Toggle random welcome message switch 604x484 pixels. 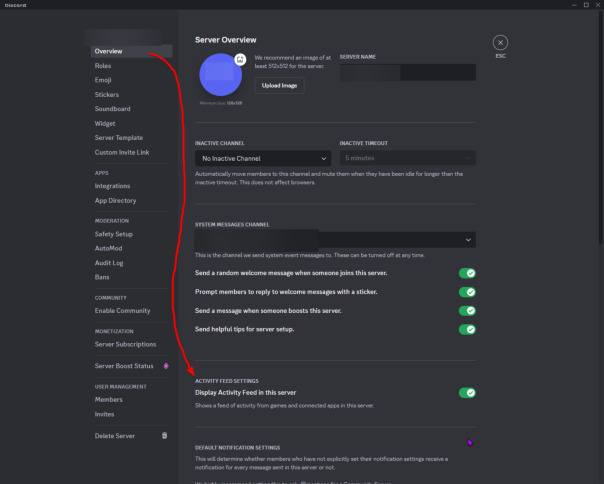click(467, 273)
